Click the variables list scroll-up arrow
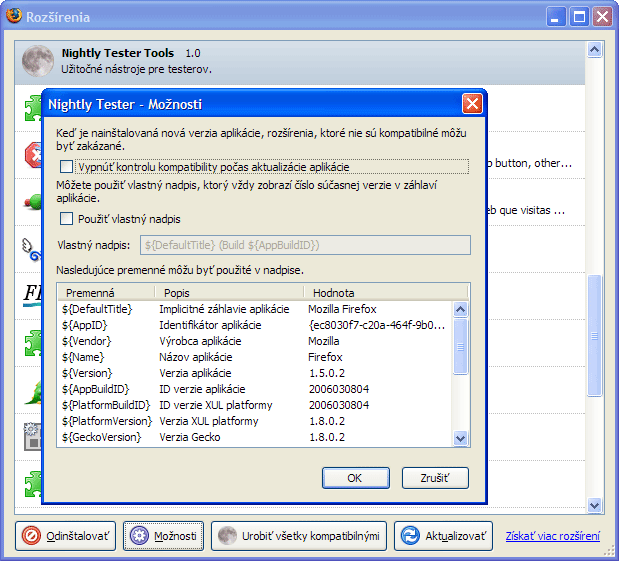The image size is (619, 561). click(x=461, y=309)
